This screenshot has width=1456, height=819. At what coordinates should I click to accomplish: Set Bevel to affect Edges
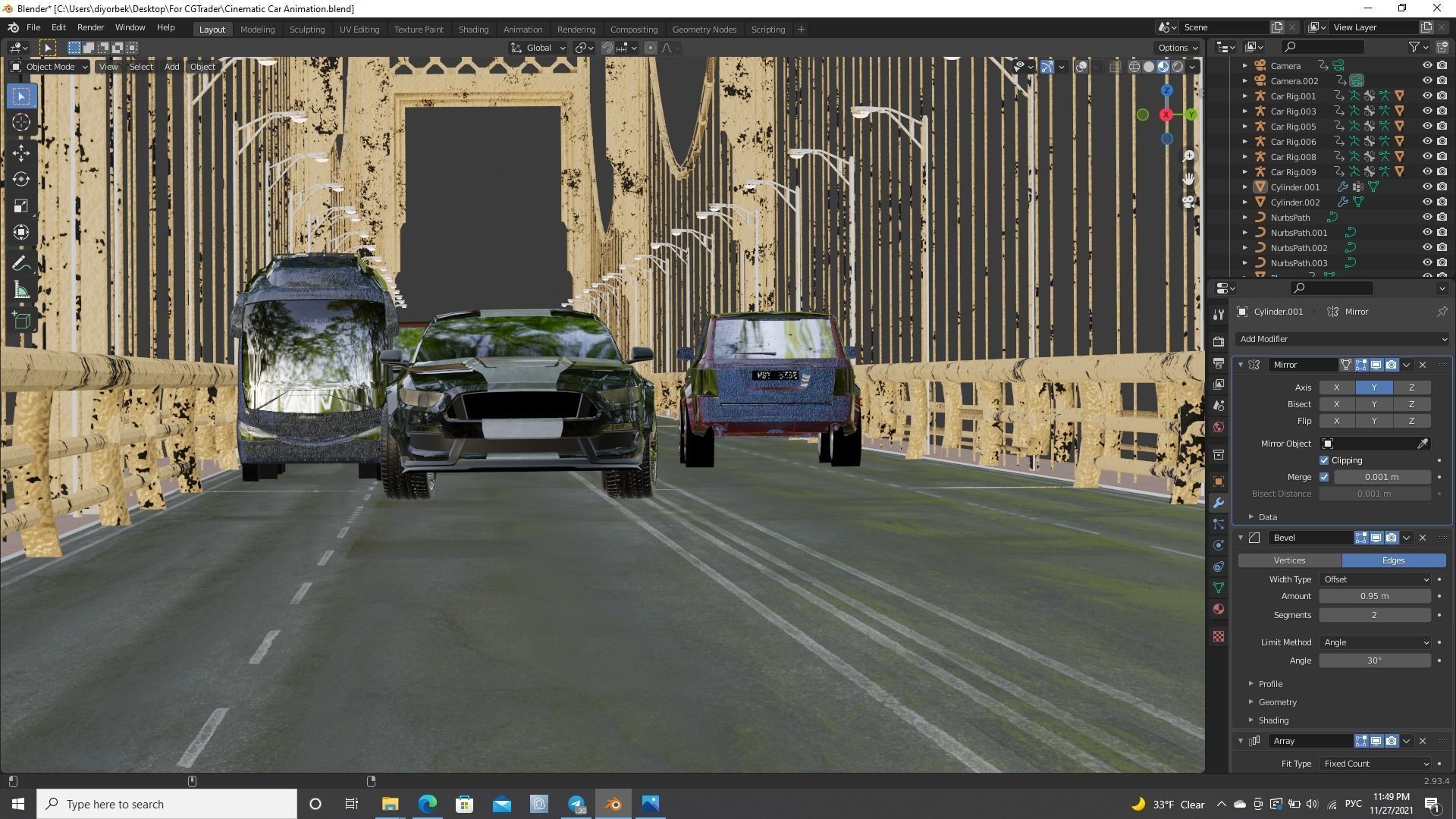(1393, 560)
